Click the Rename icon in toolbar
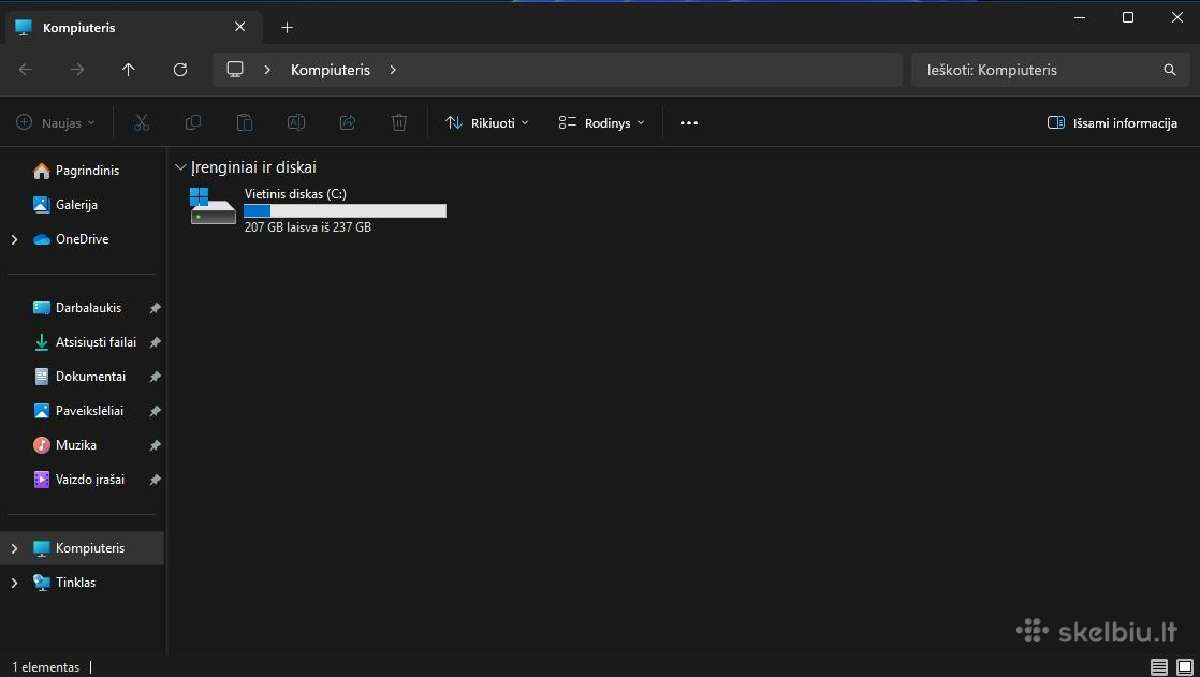The width and height of the screenshot is (1200, 677). (296, 123)
